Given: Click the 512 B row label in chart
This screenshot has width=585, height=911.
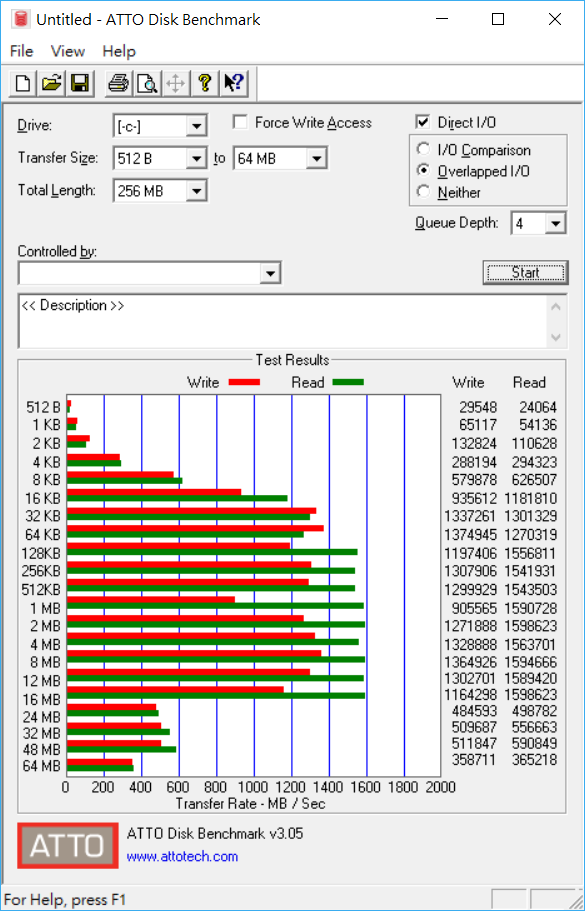Looking at the screenshot, I should pyautogui.click(x=44, y=407).
